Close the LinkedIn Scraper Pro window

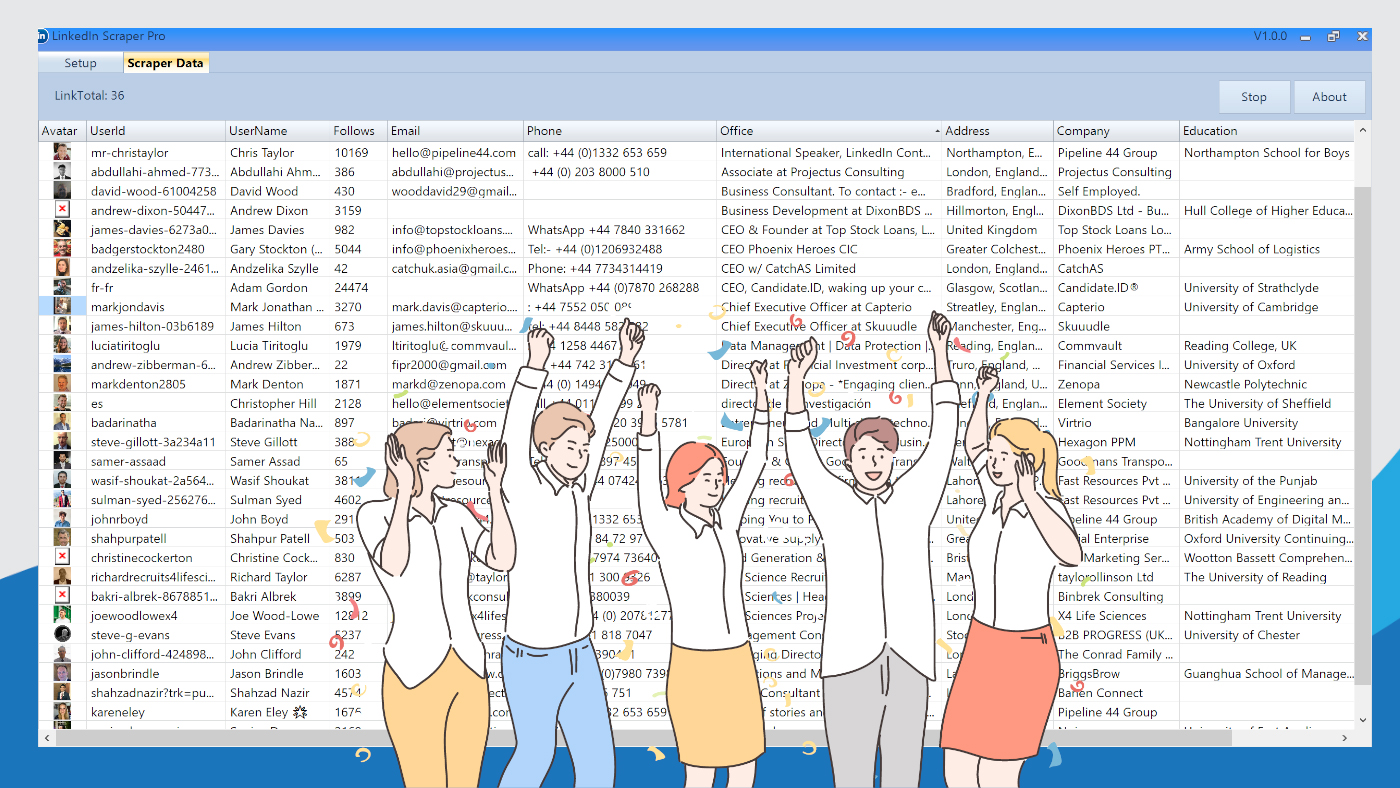[1362, 36]
